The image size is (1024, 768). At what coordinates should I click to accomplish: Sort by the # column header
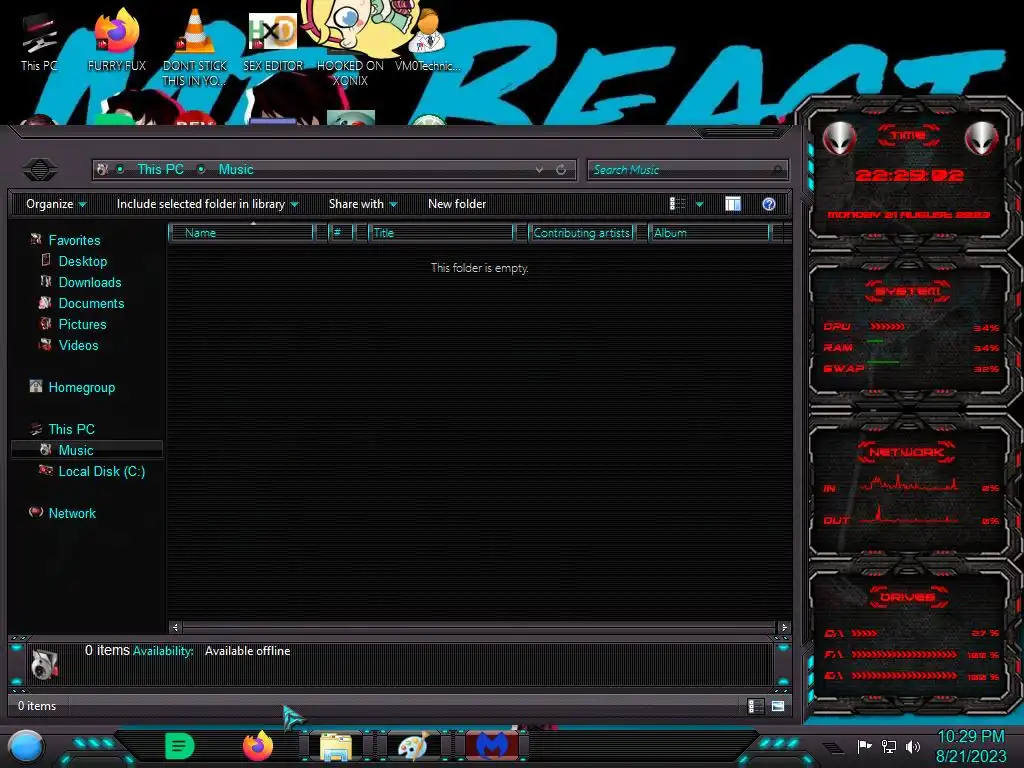tap(340, 232)
